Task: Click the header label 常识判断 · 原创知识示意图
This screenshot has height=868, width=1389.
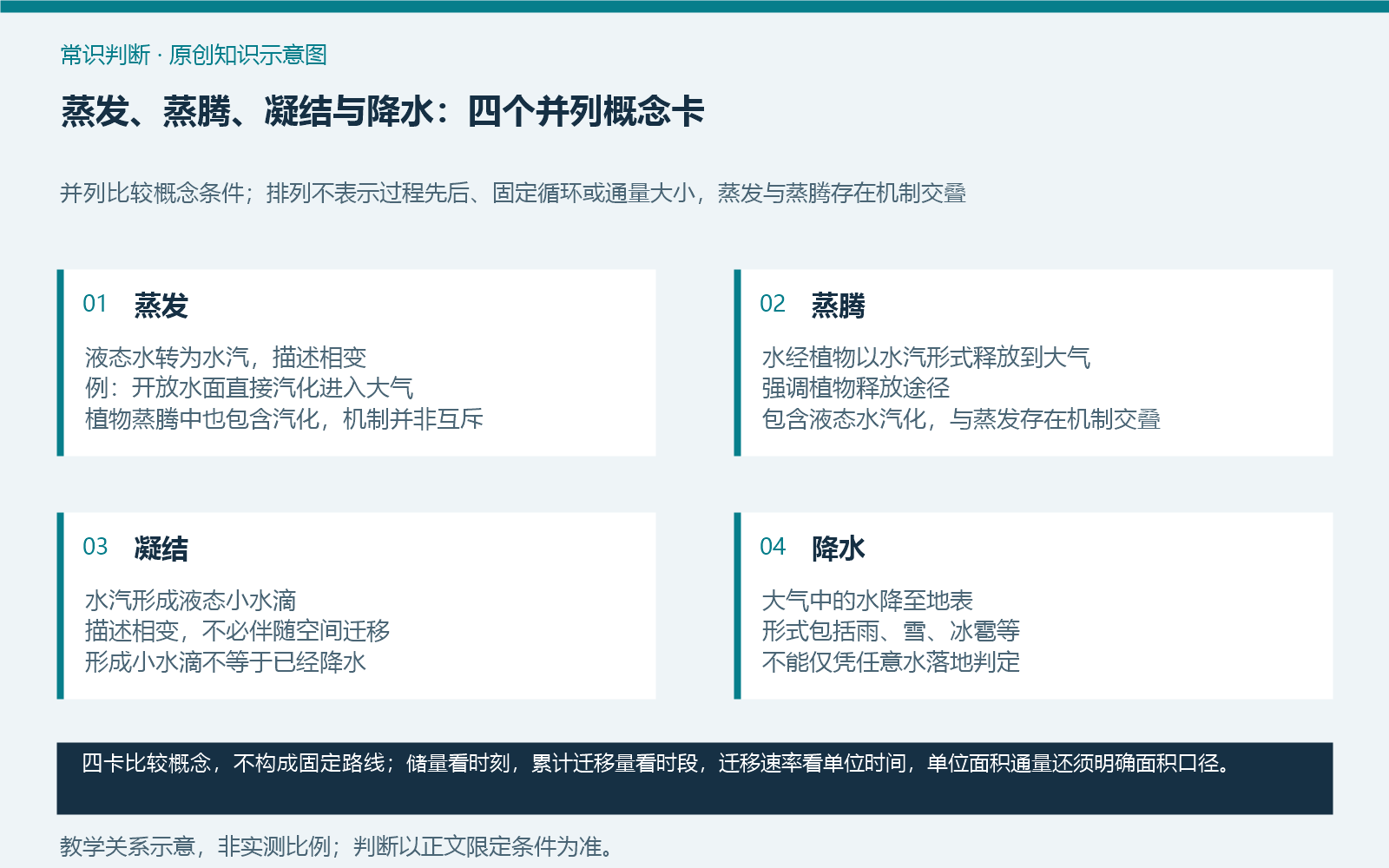Action: (x=194, y=55)
